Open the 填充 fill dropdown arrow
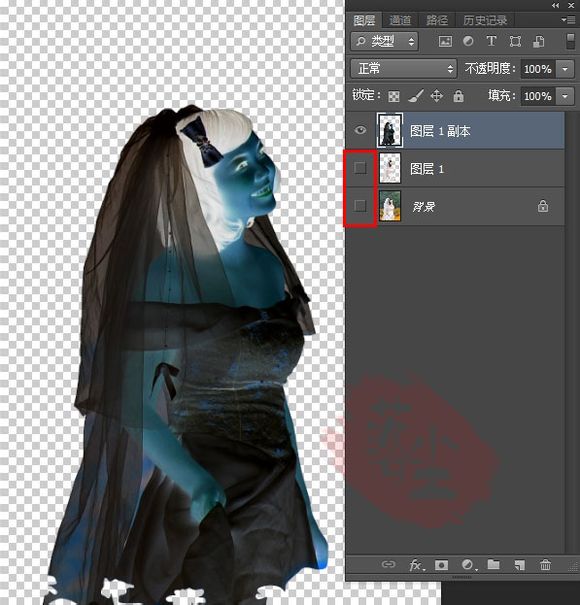This screenshot has width=580, height=605. click(x=565, y=96)
